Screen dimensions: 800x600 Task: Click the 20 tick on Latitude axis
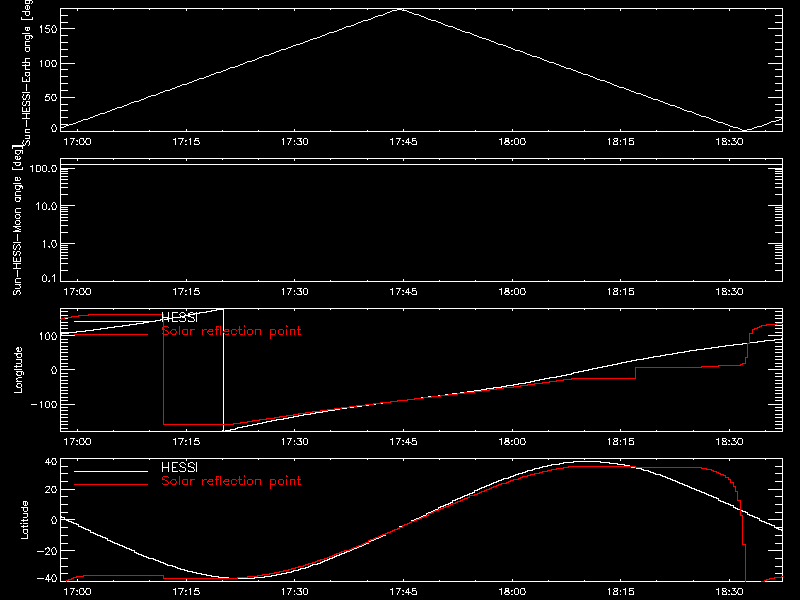tap(51, 490)
